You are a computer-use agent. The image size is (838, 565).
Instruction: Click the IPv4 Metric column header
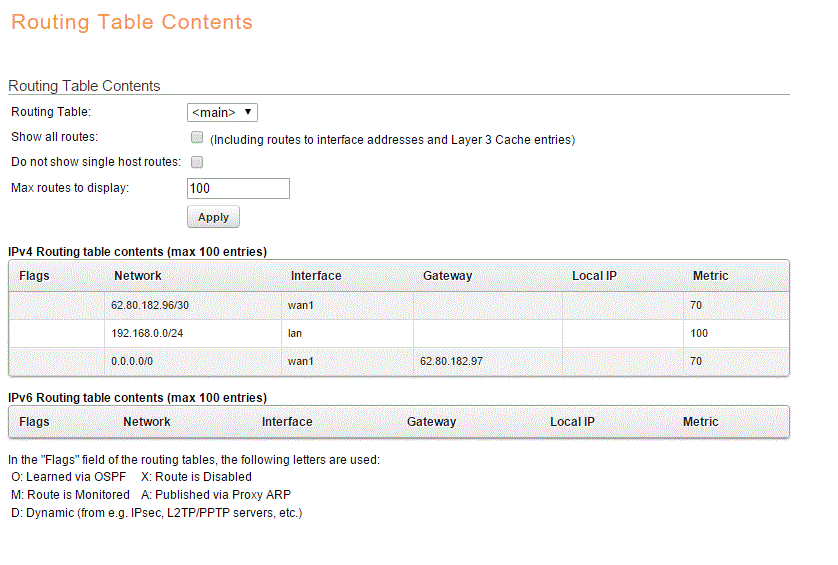(711, 276)
